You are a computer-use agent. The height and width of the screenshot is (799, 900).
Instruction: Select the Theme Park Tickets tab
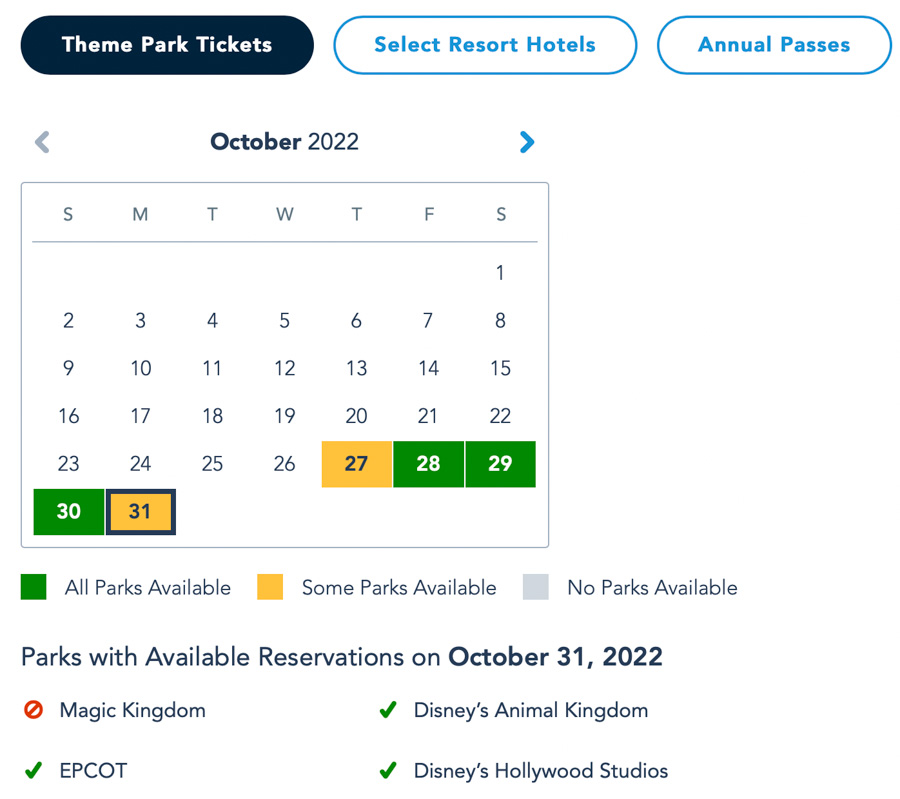tap(167, 45)
